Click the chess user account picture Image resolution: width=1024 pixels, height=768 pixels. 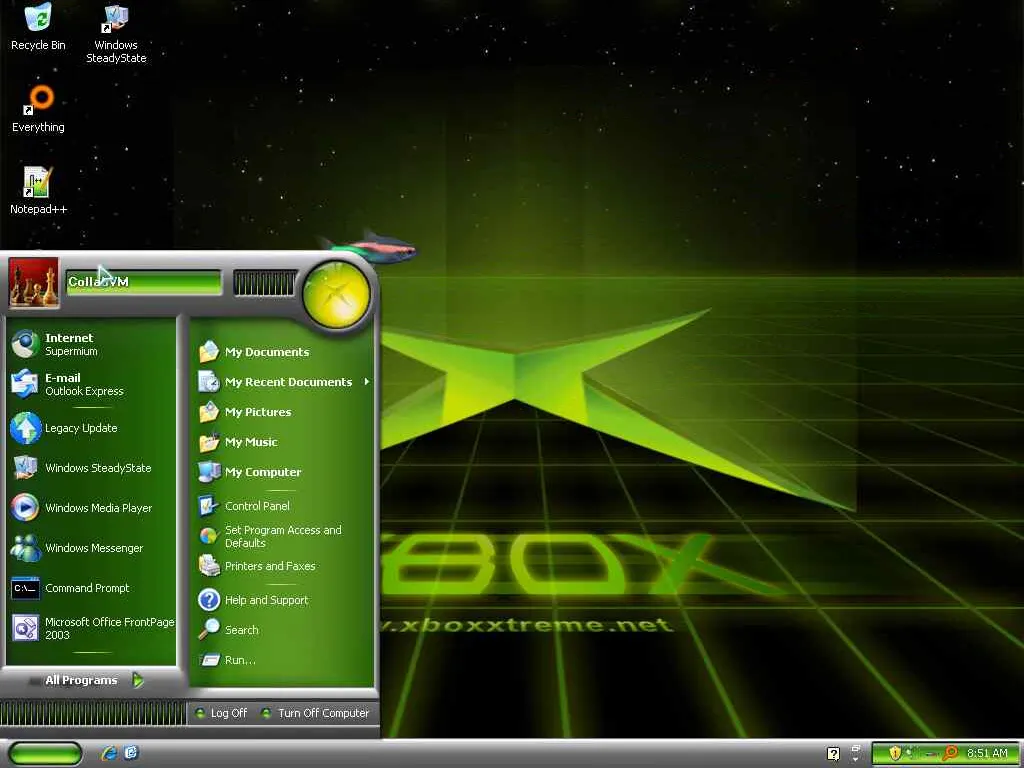tap(33, 283)
